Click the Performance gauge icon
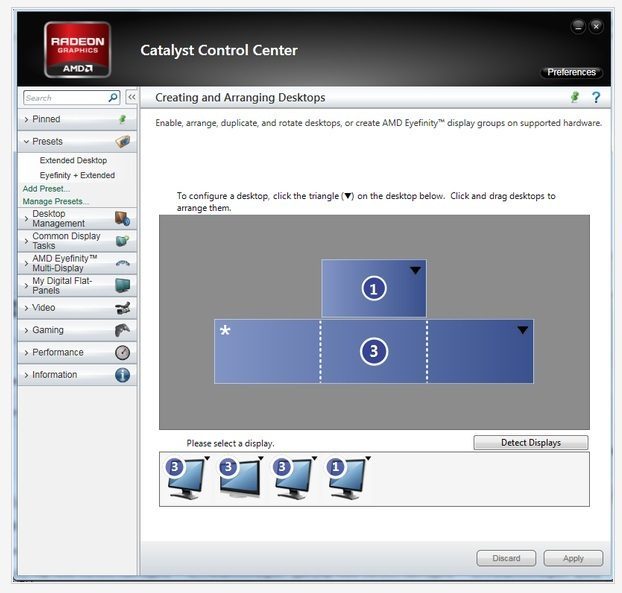The width and height of the screenshot is (622, 593). tap(122, 352)
